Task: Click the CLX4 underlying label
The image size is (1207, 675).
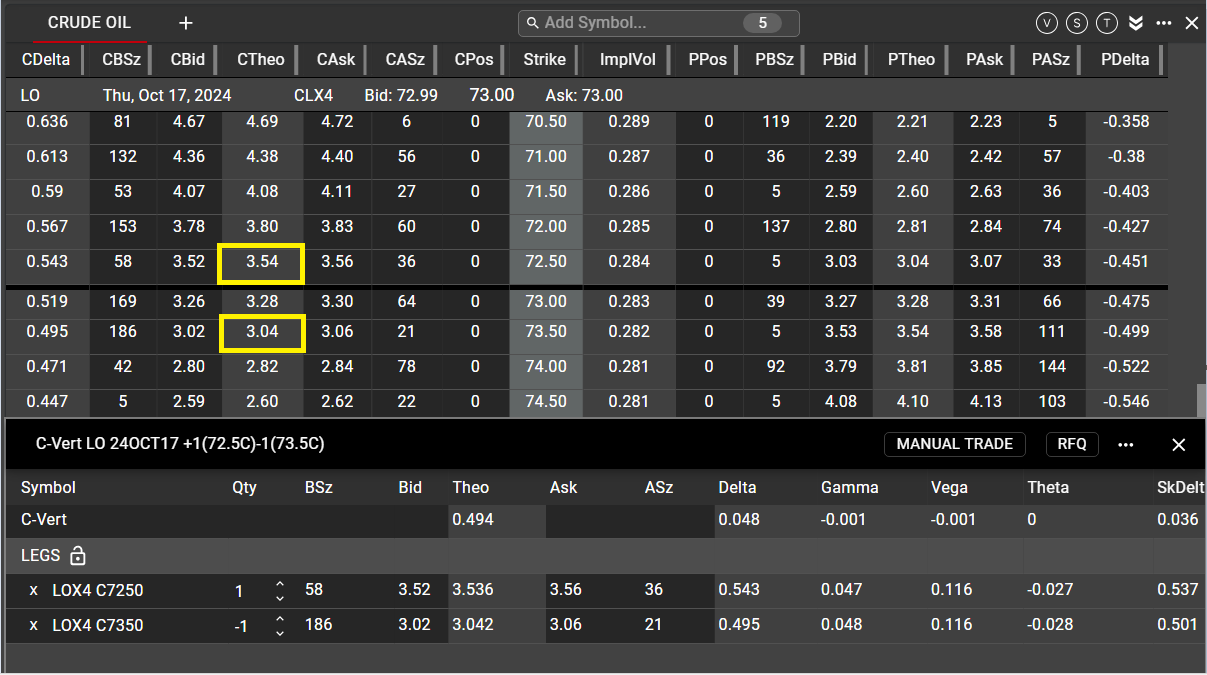Action: tap(314, 96)
